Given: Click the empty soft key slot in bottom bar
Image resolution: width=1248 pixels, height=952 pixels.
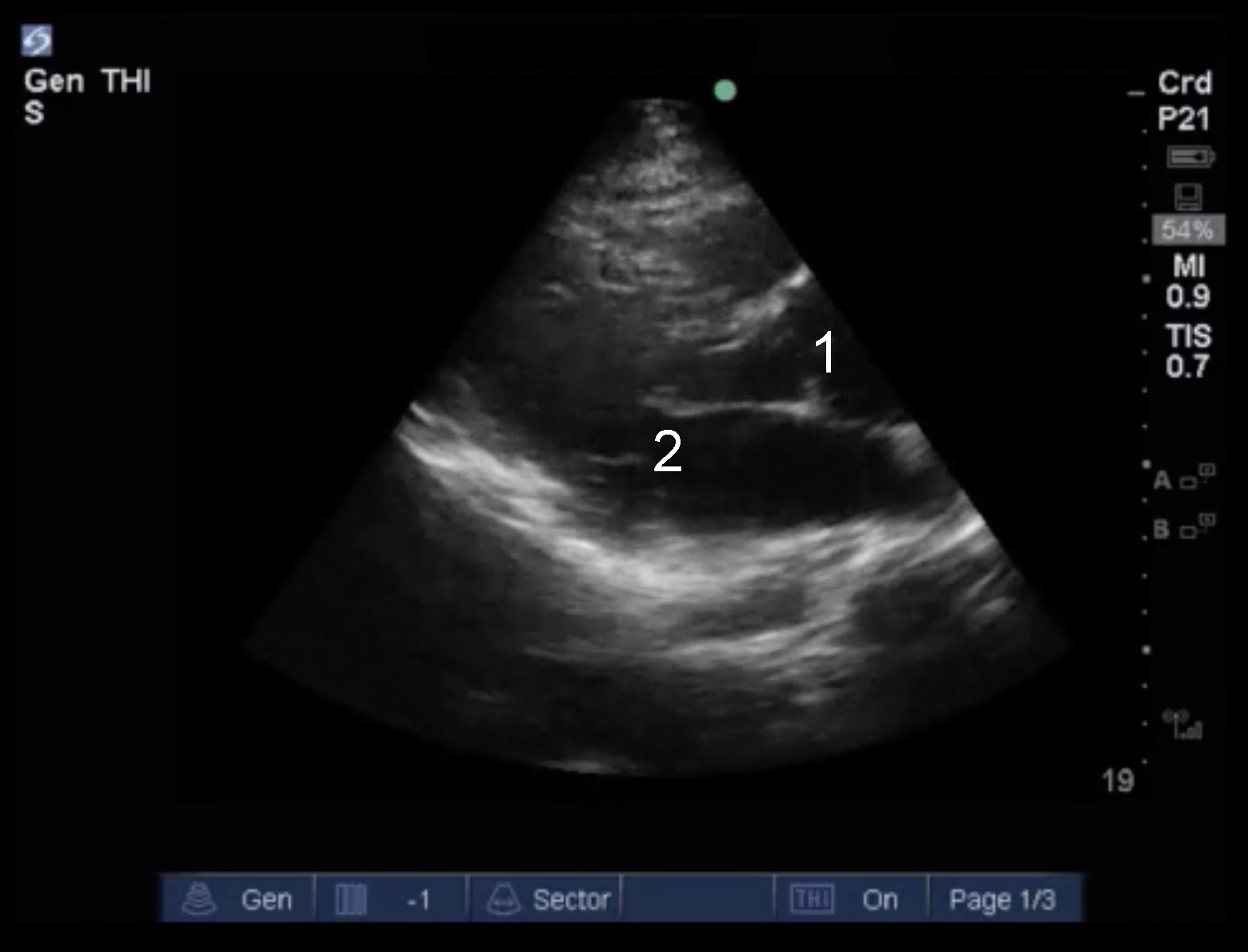Looking at the screenshot, I should (x=697, y=899).
